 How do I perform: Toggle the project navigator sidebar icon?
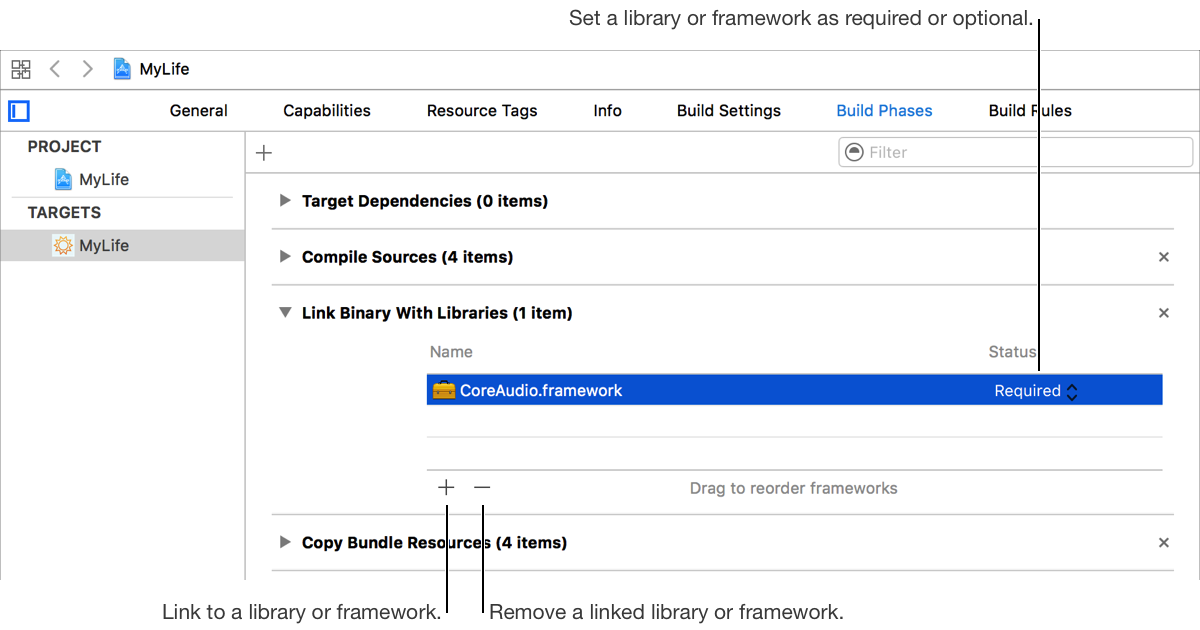[19, 111]
